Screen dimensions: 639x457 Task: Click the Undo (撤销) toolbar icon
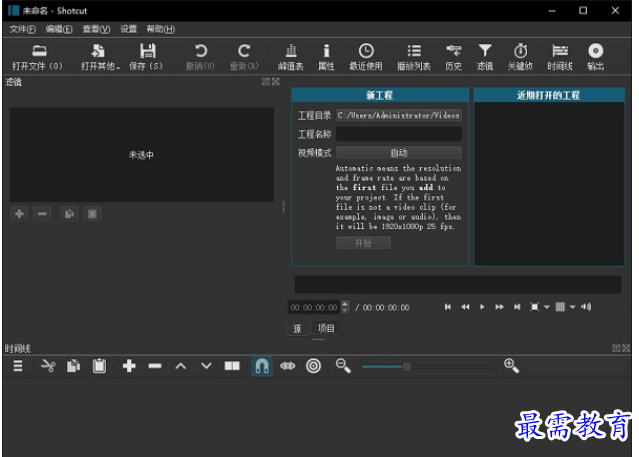200,56
